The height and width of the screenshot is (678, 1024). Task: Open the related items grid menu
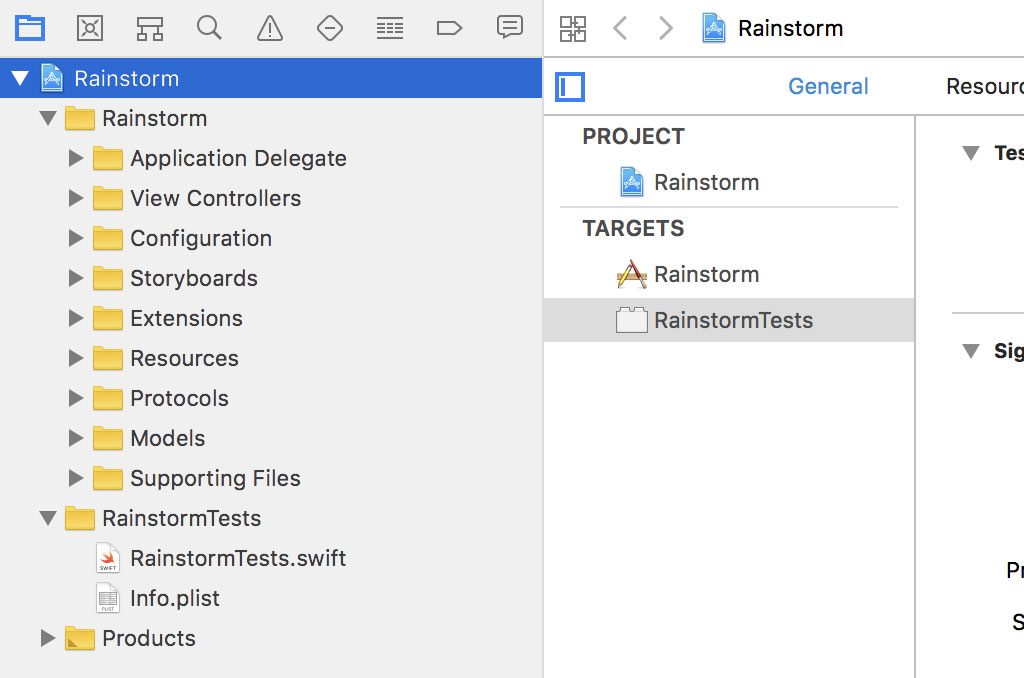point(573,28)
